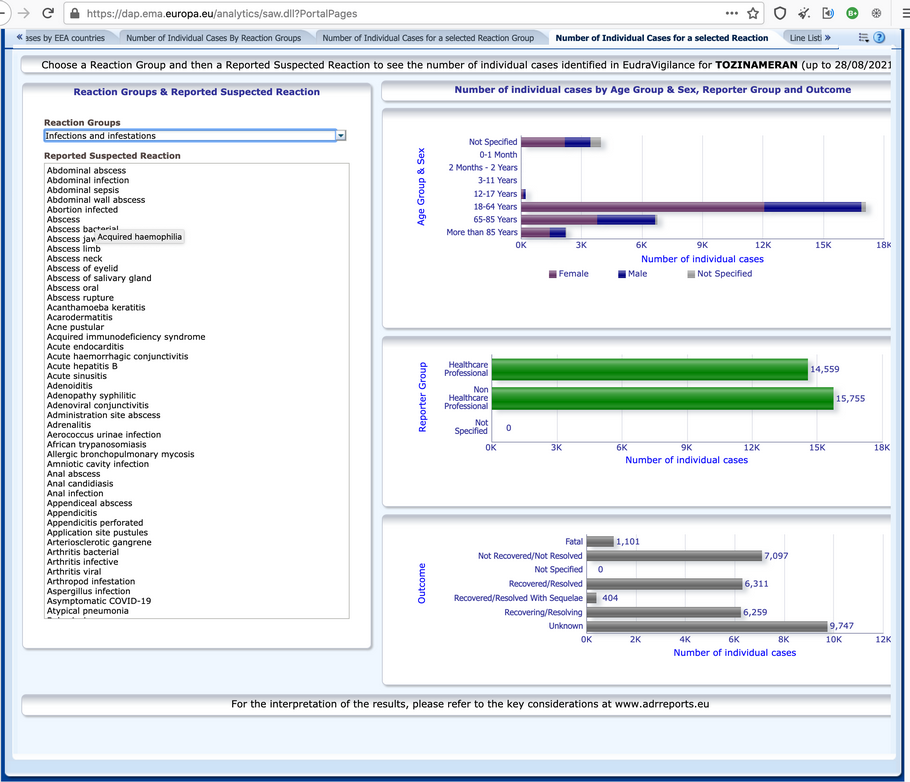Image resolution: width=910 pixels, height=782 pixels.
Task: Click the padlock site security icon
Action: (x=75, y=13)
